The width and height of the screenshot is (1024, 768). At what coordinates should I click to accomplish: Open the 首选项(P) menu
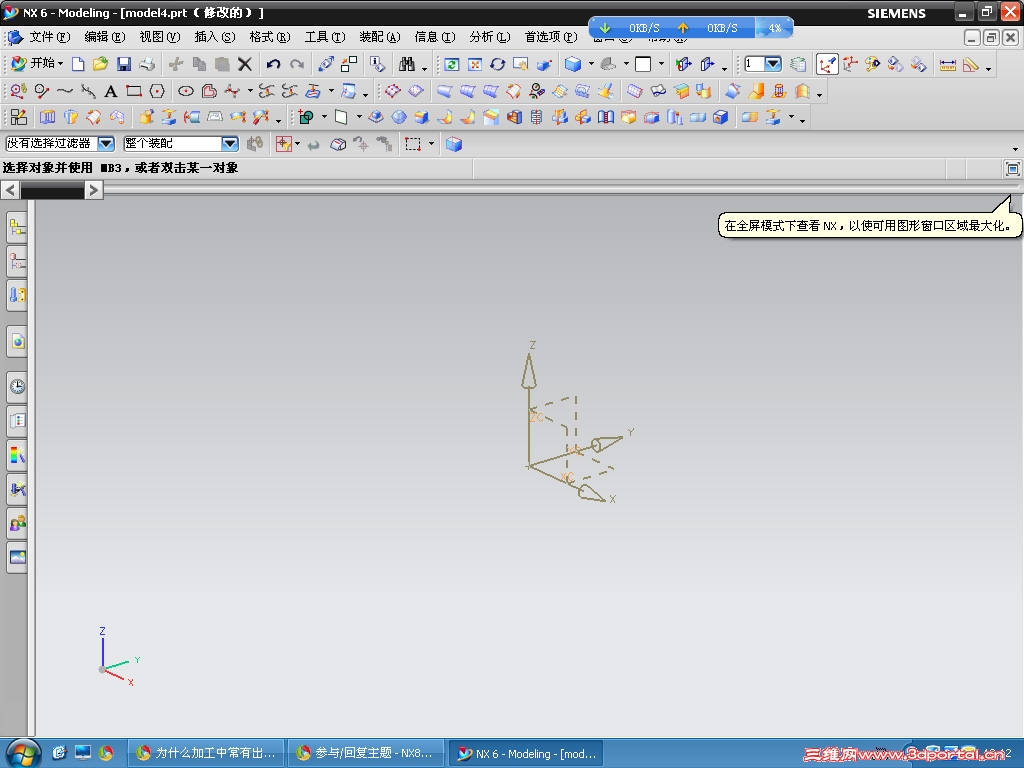coord(551,37)
